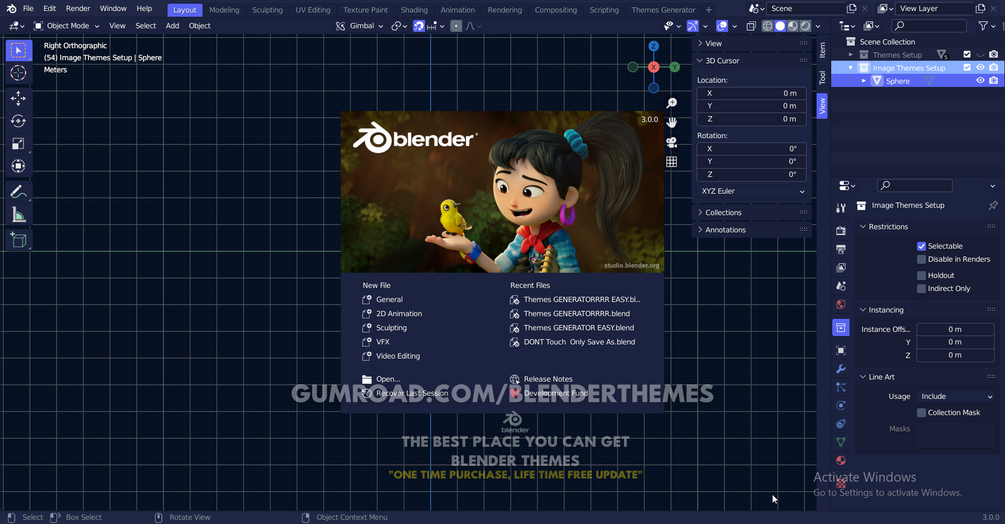Open the View Layer properties tab icon
The height and width of the screenshot is (524, 1005).
pyautogui.click(x=841, y=267)
